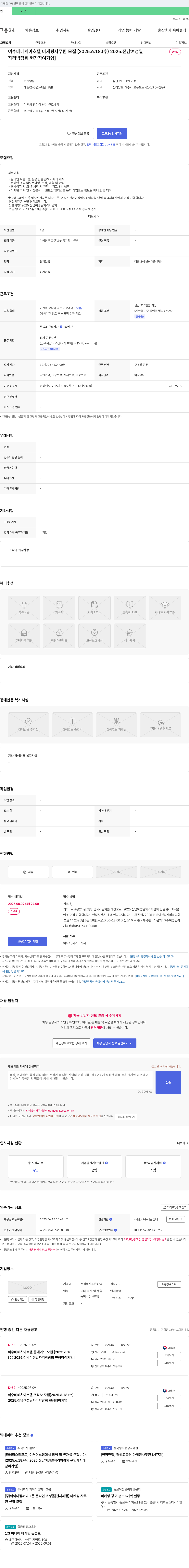Screen dimensions: 189x1568
Task: Open the 홀매니저 모집 job posting title
Action: pos(42,1355)
